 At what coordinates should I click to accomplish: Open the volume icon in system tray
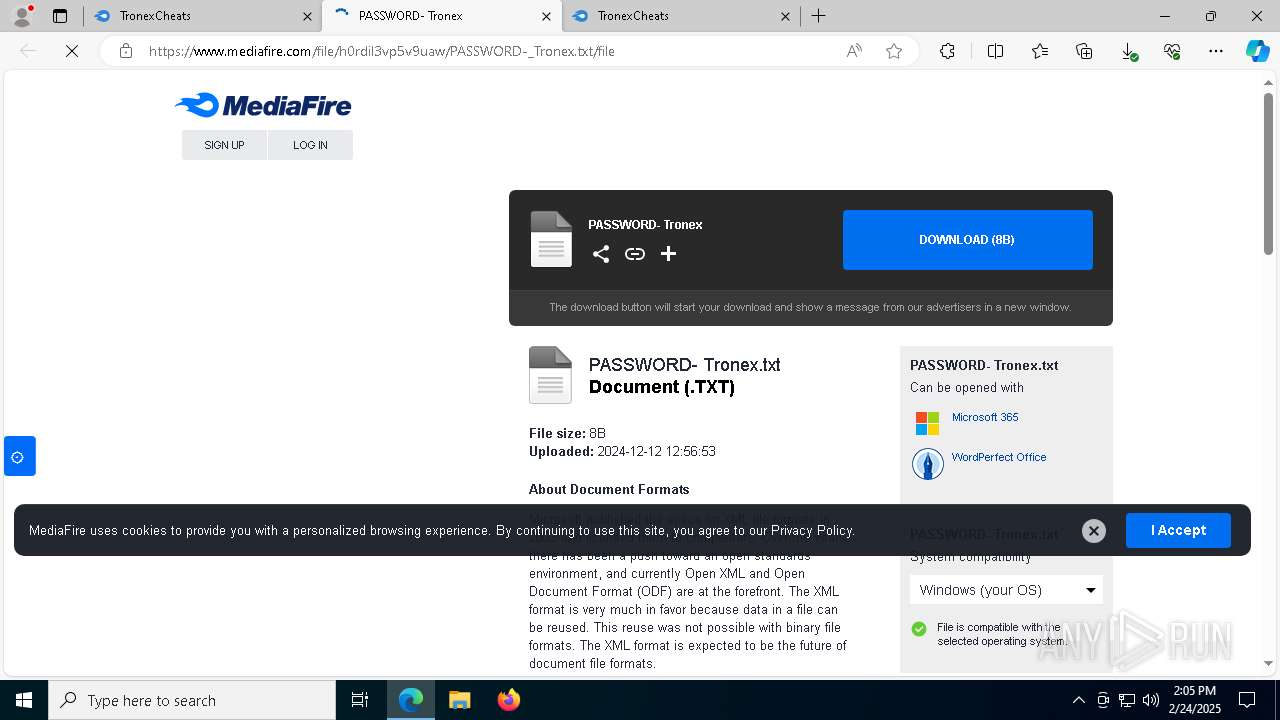1150,700
